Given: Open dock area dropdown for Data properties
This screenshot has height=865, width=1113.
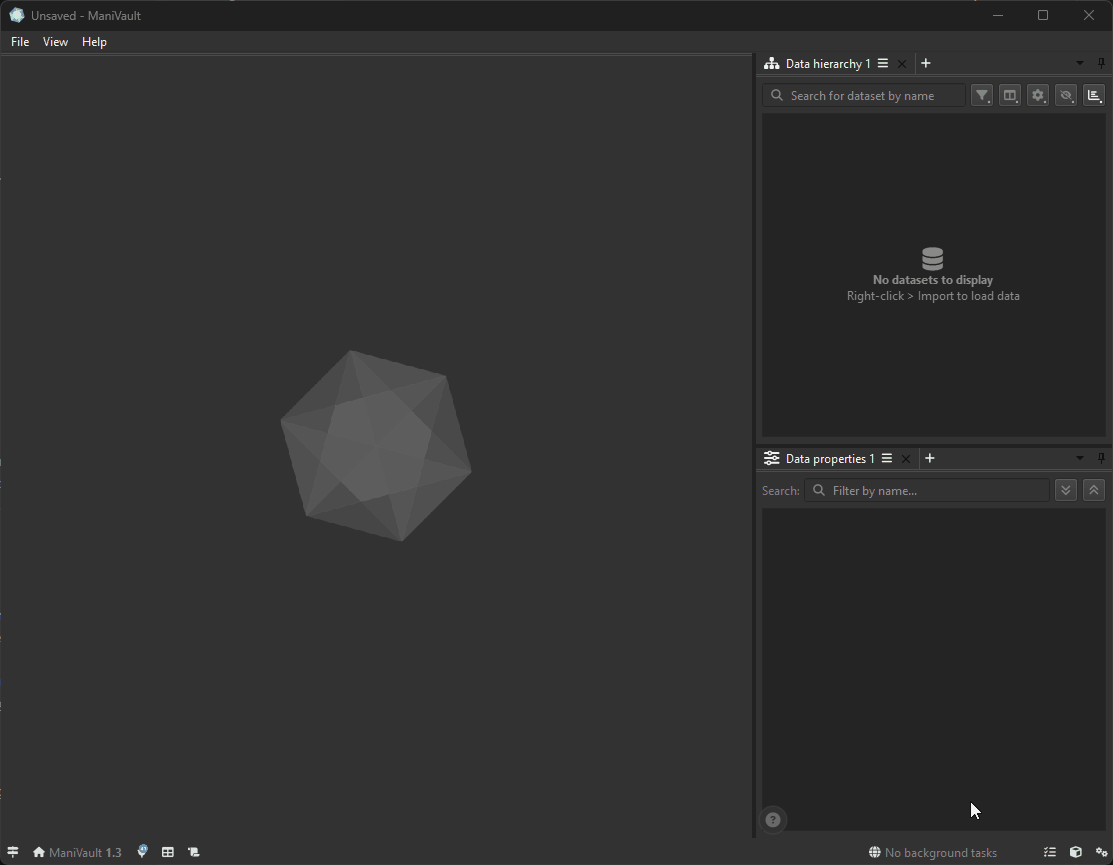Looking at the screenshot, I should point(1080,458).
